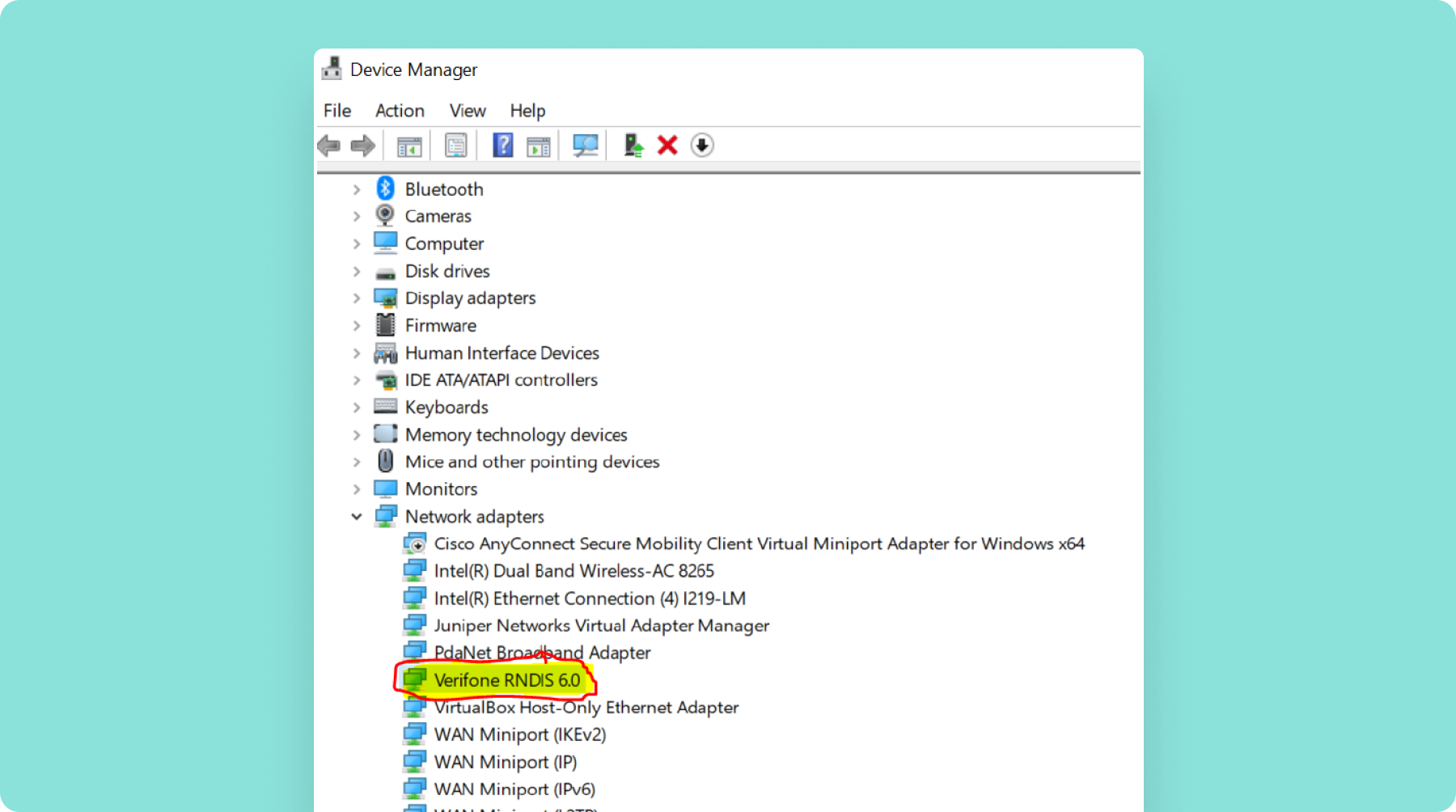Screen dimensions: 1456x812
Task: Expand the Display adapters category
Action: tap(357, 298)
